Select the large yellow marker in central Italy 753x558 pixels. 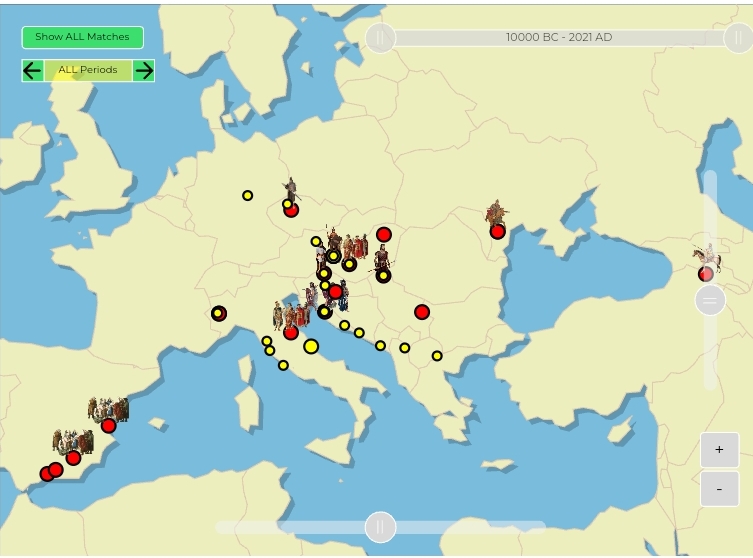pos(311,346)
